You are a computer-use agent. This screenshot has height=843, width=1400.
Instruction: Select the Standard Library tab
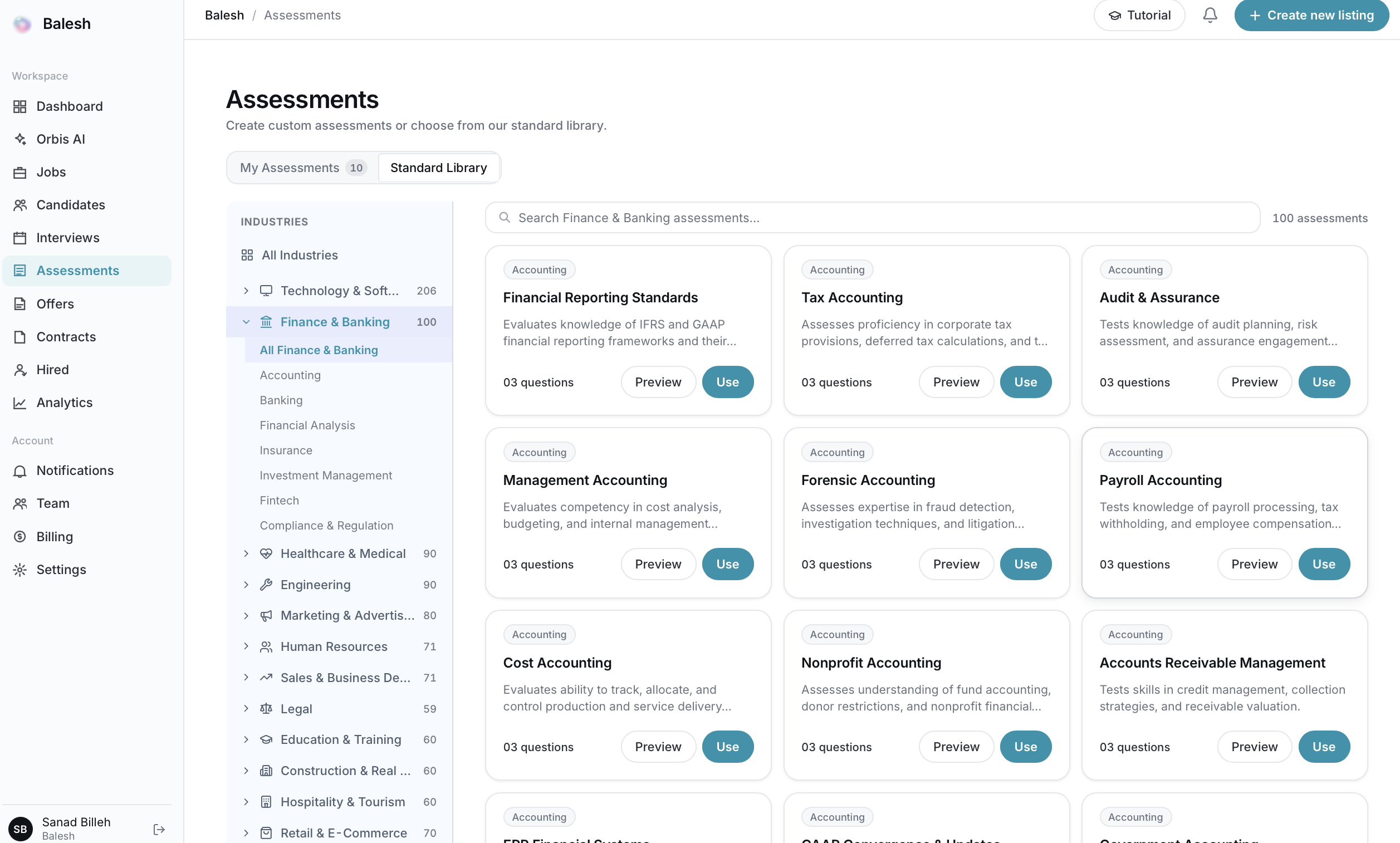pyautogui.click(x=438, y=168)
